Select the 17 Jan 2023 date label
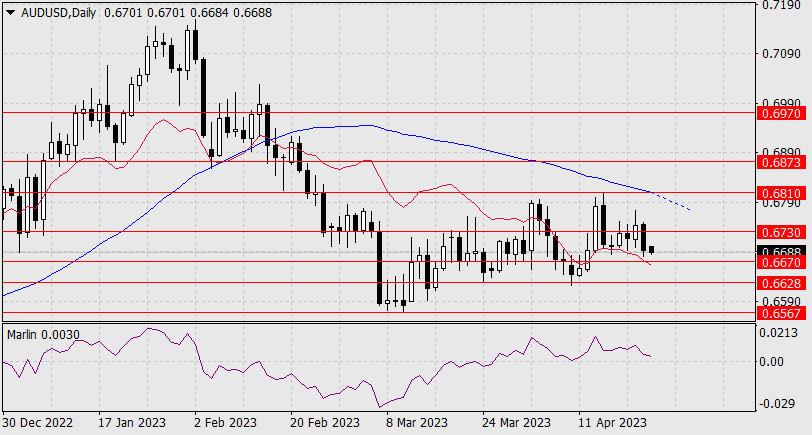 (x=132, y=423)
